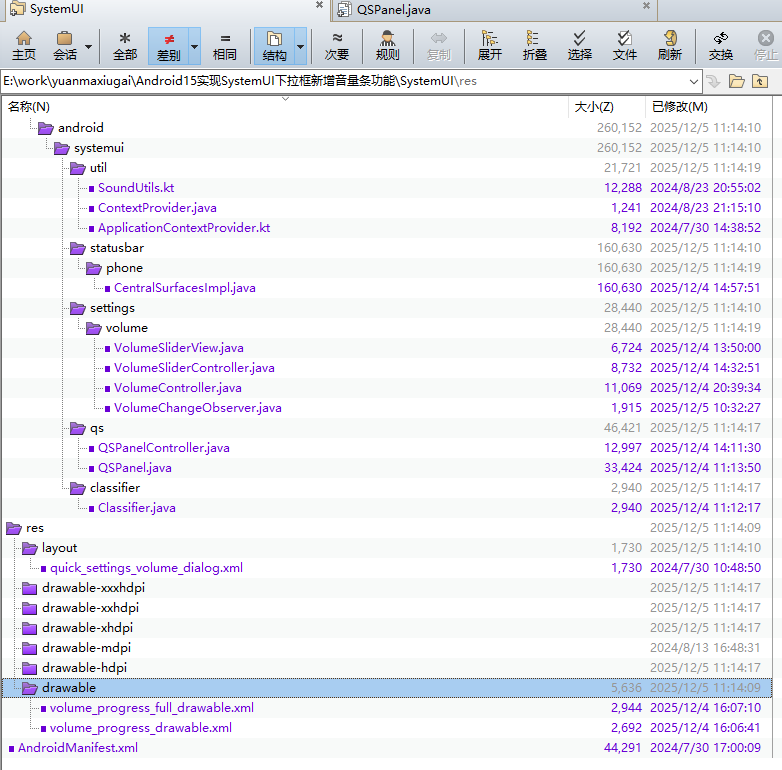Toggle the 差别 differences filter
The height and width of the screenshot is (770, 782).
[169, 46]
